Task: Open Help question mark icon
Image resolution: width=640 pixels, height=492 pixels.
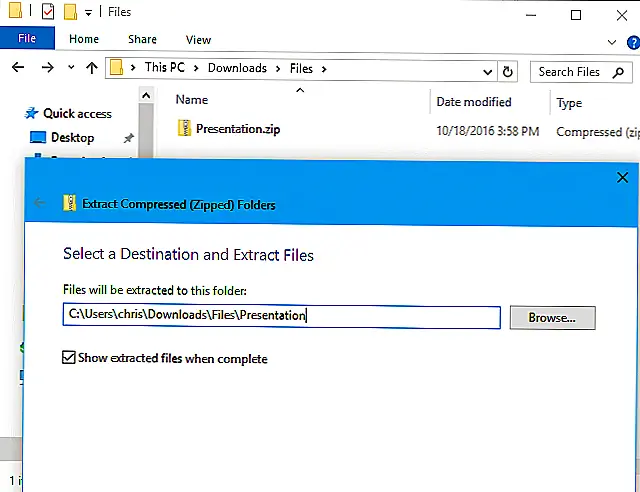Action: tap(633, 42)
